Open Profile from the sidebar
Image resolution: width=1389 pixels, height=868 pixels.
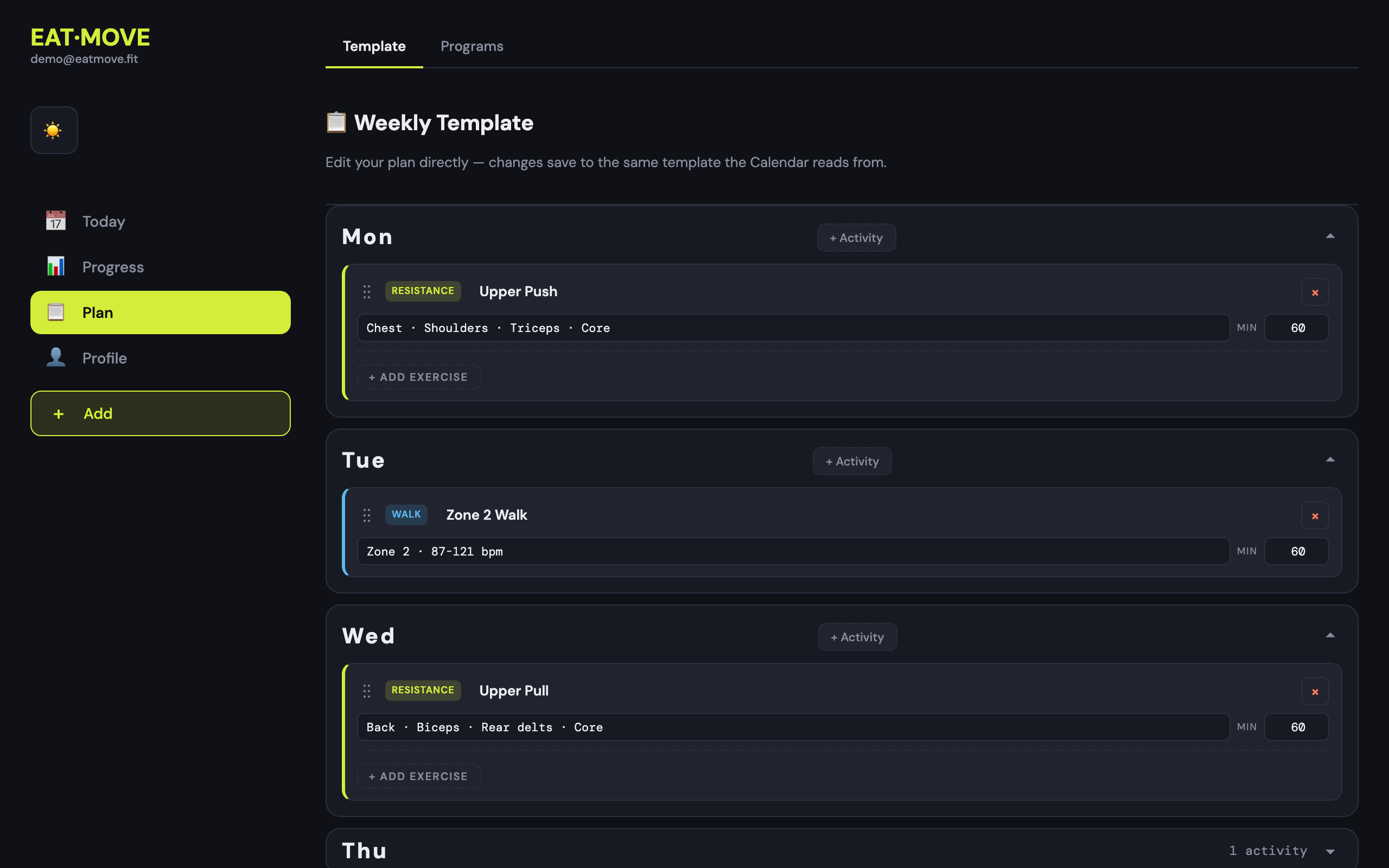[160, 358]
